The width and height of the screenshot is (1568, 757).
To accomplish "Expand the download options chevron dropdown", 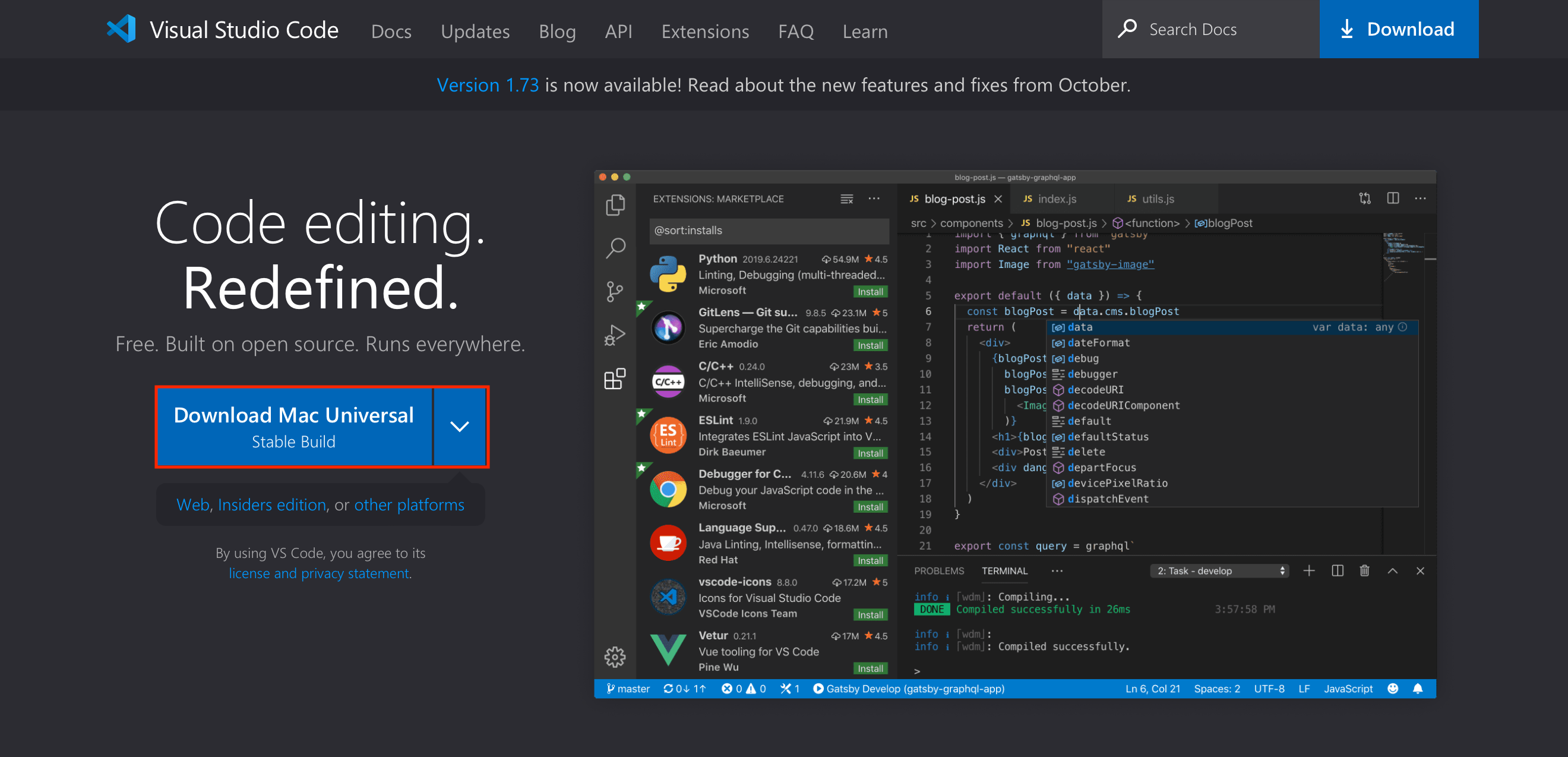I will [x=459, y=426].
